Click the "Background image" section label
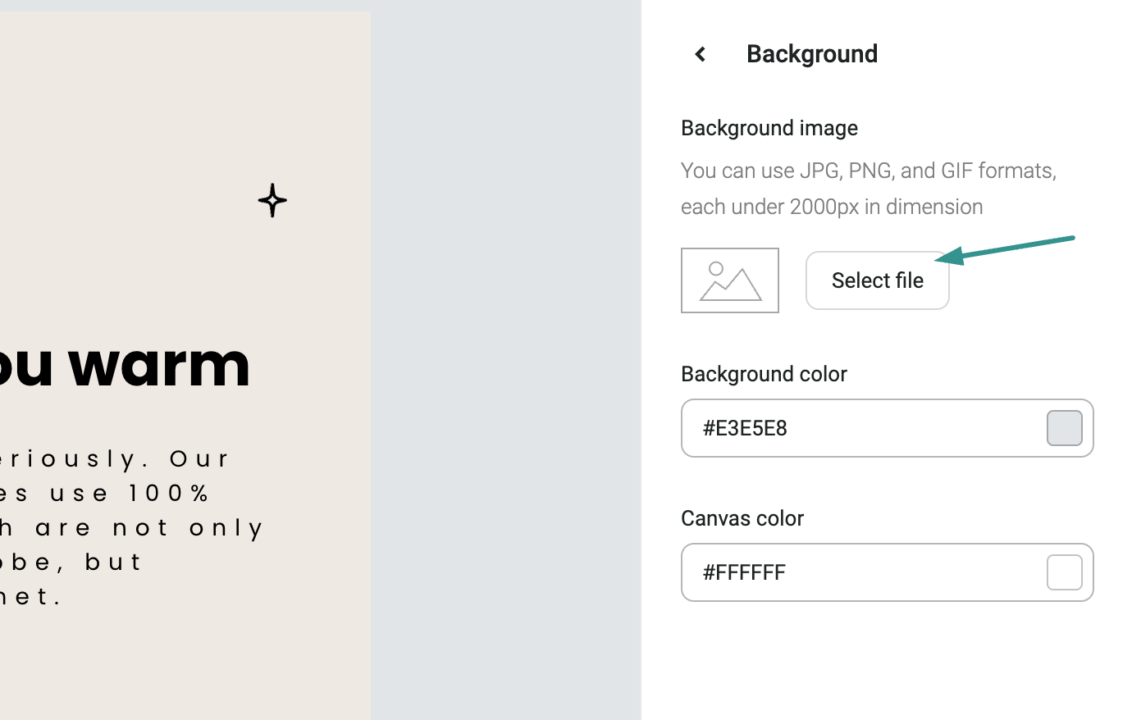The width and height of the screenshot is (1132, 720). [x=769, y=128]
